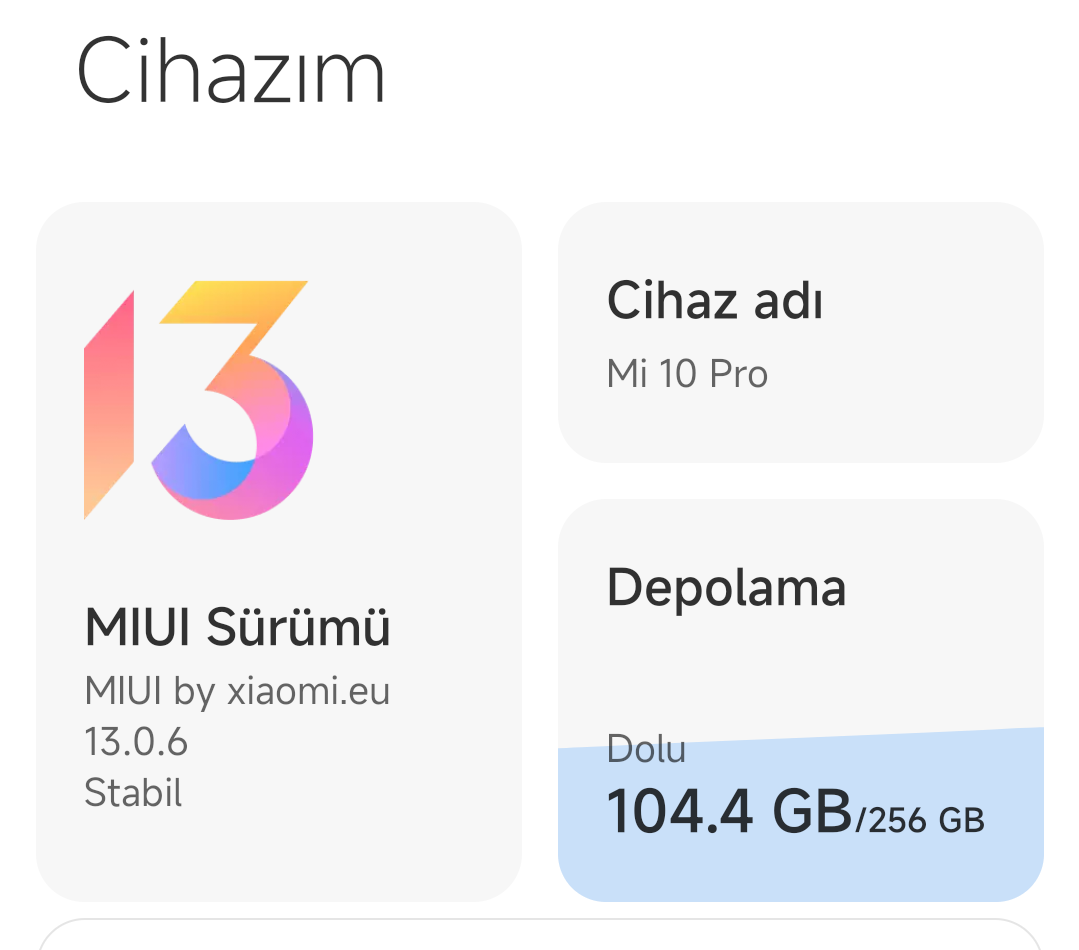Tap the Cihaz adı heading

click(714, 301)
